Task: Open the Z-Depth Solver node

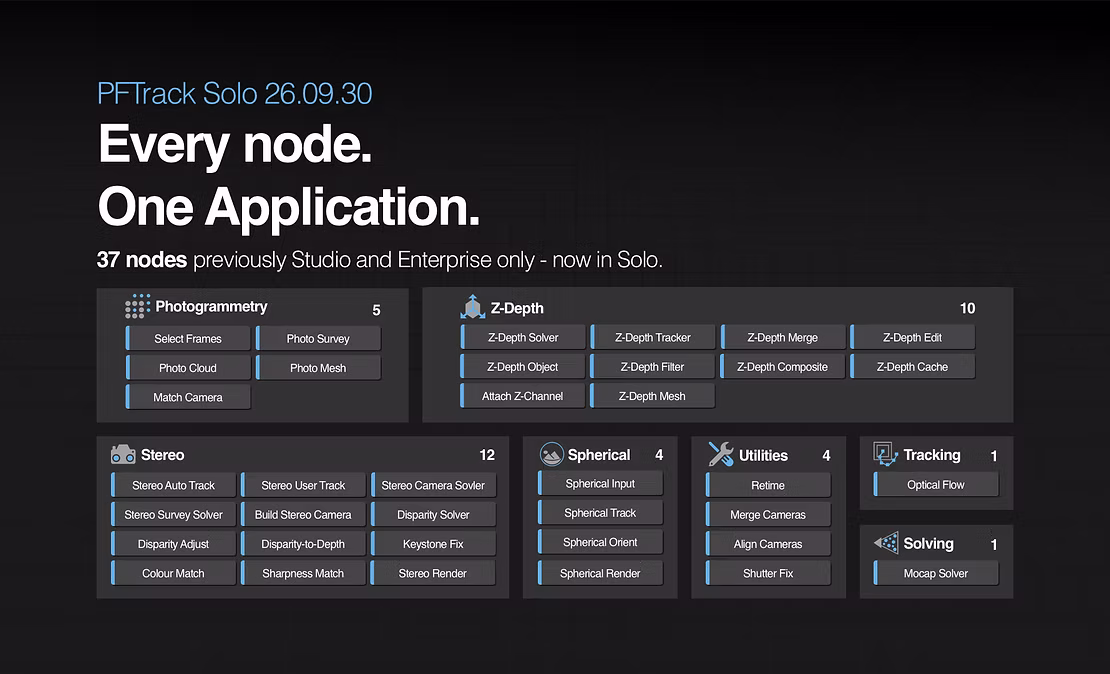Action: coord(523,337)
